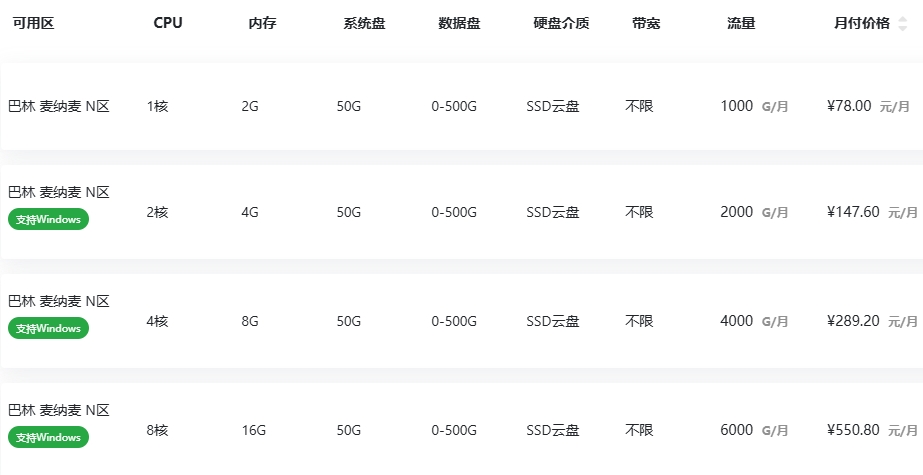Click the 支持Windows badge on 4核 row
The image size is (923, 475).
(x=48, y=328)
